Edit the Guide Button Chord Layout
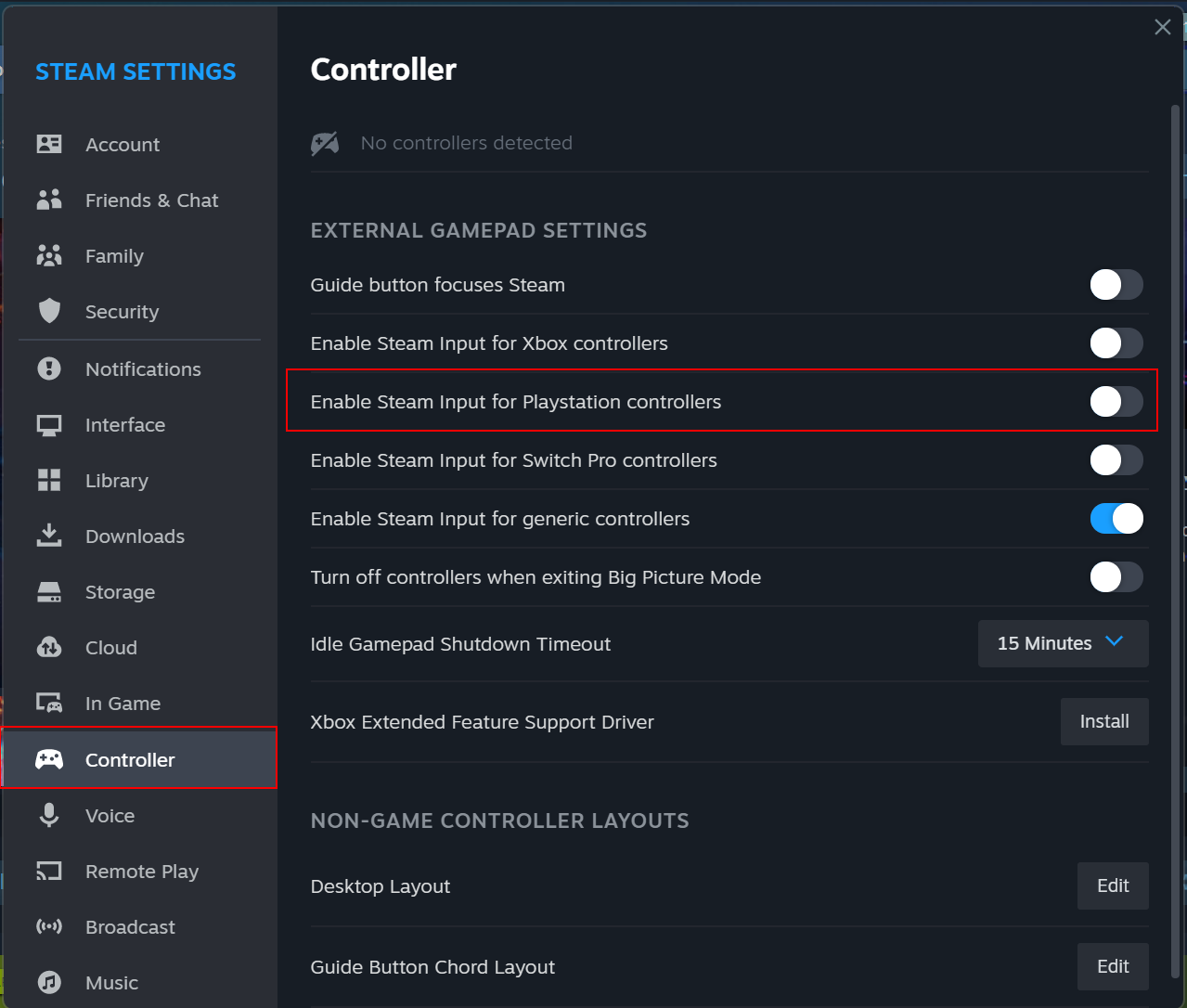This screenshot has width=1187, height=1008. click(x=1112, y=966)
